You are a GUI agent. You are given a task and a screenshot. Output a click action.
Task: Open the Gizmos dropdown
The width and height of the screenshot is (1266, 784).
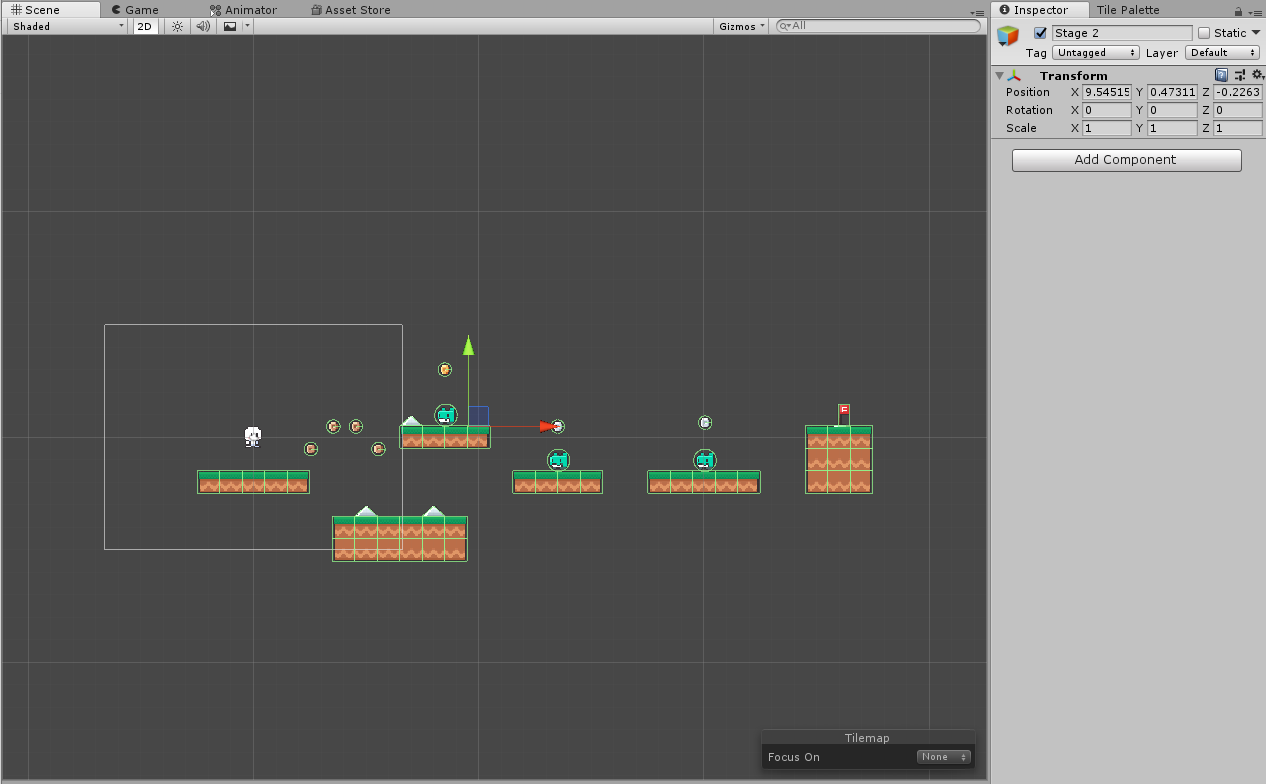[742, 27]
